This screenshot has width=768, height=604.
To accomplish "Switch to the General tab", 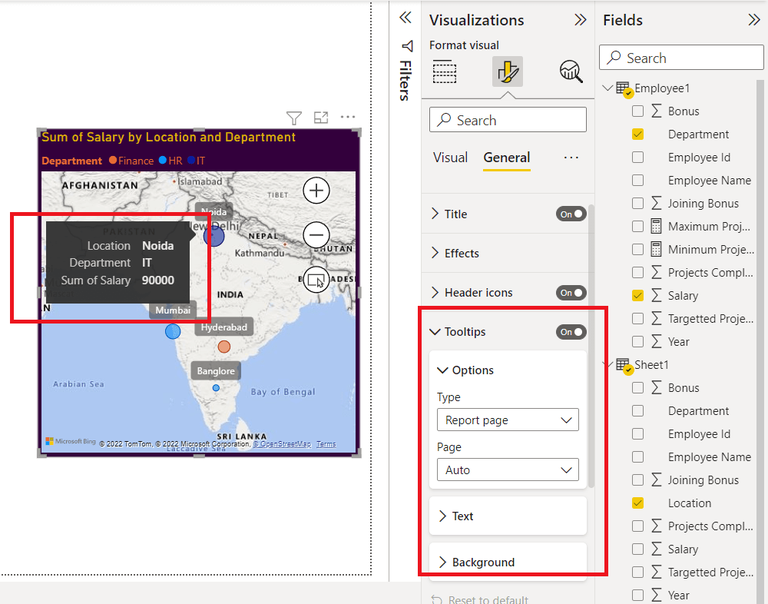I will pos(506,158).
